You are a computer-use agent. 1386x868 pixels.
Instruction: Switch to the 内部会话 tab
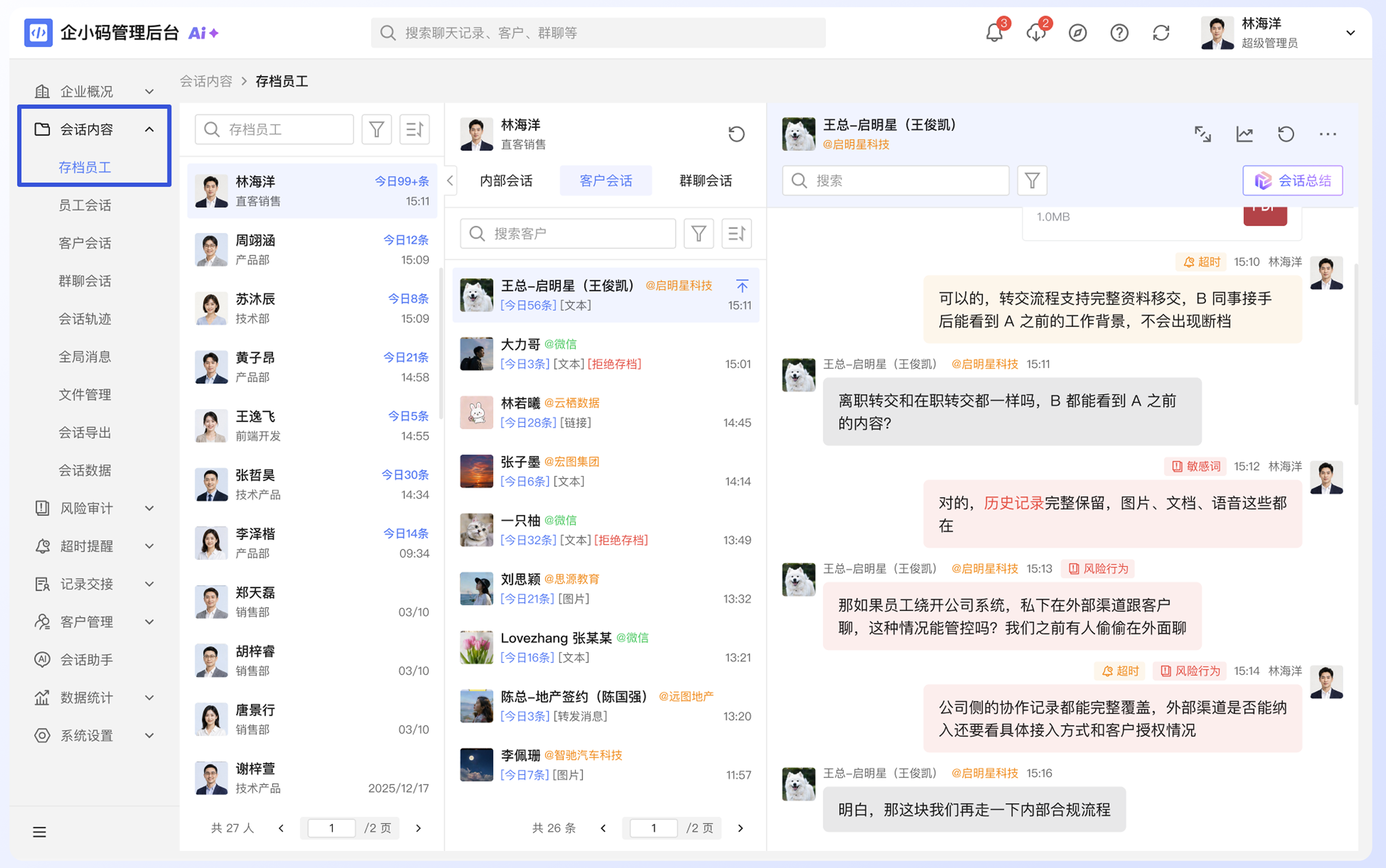[x=506, y=181]
